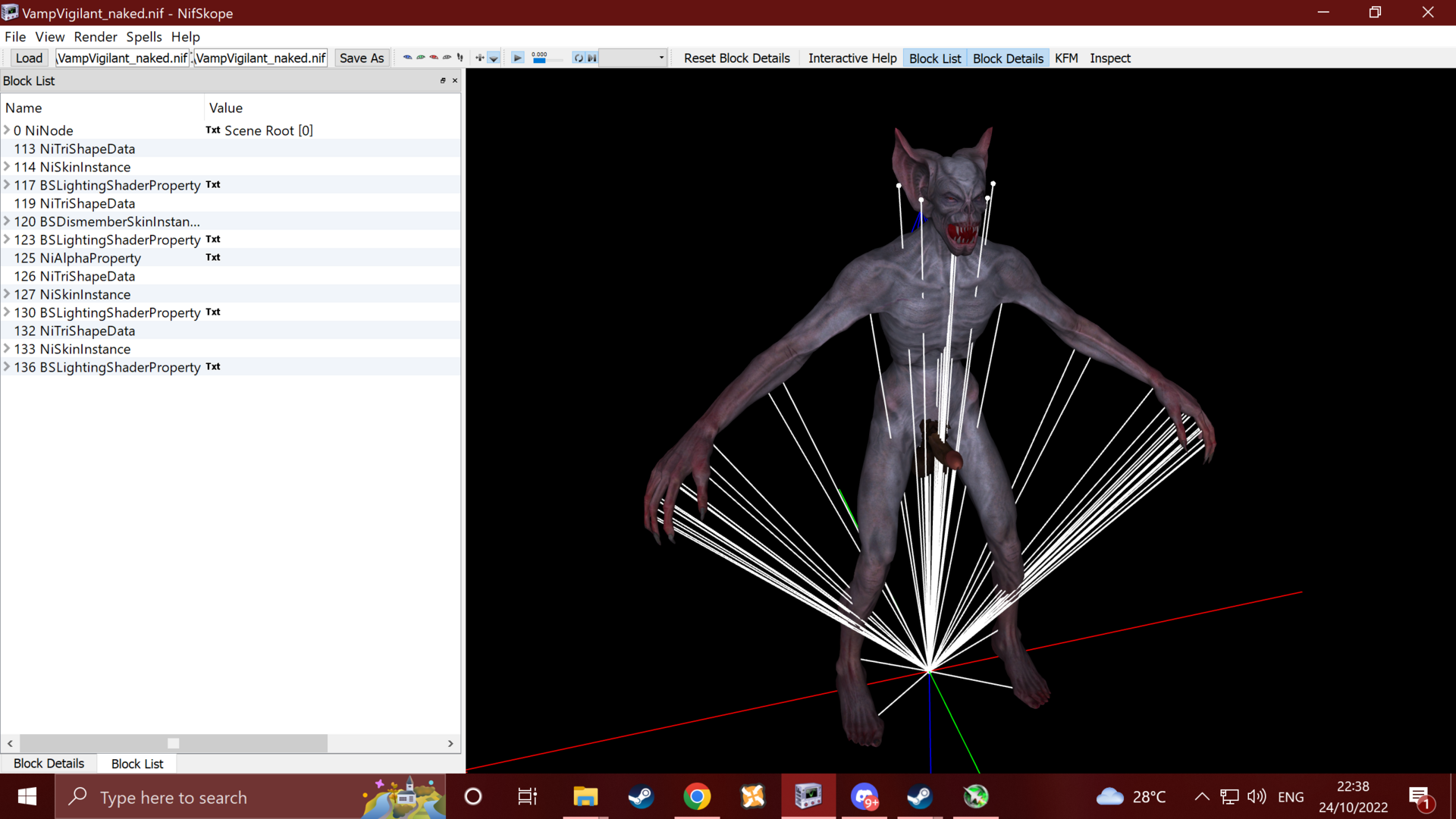
Task: Open Google Chrome from taskbar
Action: point(697,796)
